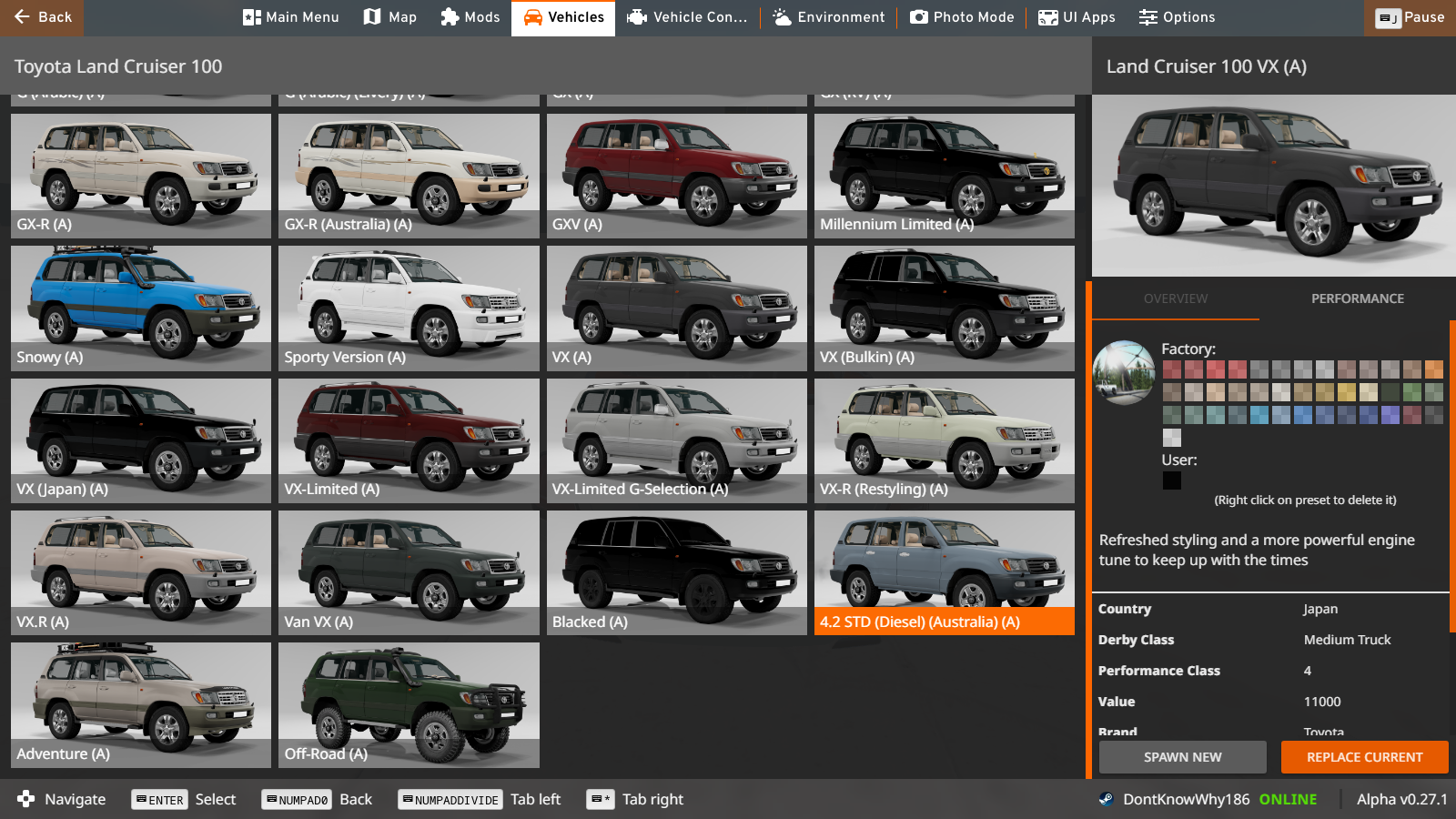The width and height of the screenshot is (1456, 819).
Task: Click Derby Class value Medium Truck
Action: pyautogui.click(x=1347, y=640)
